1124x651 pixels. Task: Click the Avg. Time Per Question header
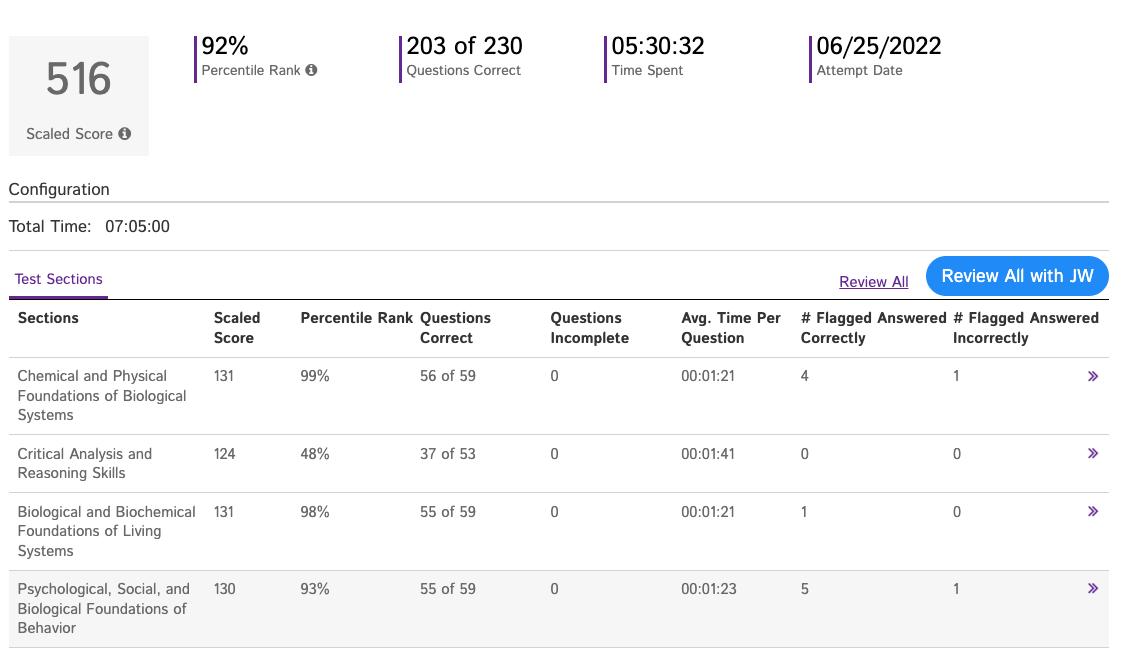tap(731, 328)
